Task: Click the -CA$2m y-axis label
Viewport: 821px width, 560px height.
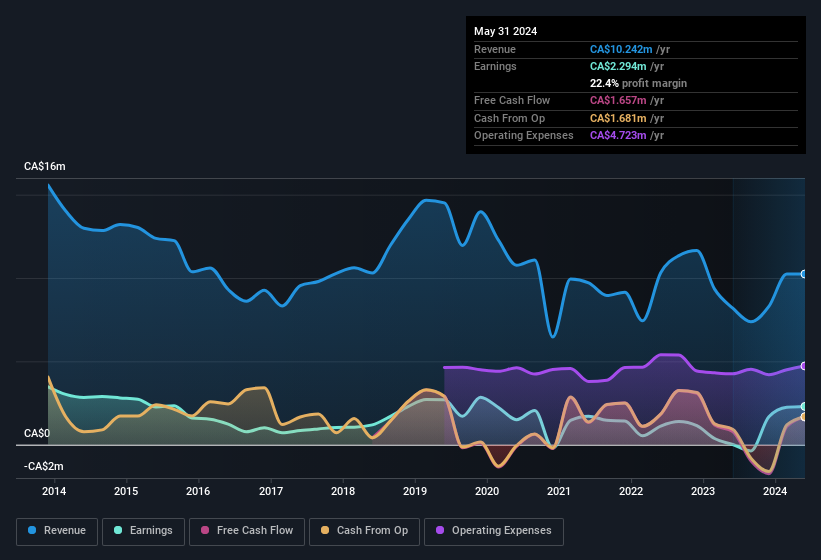Action: coord(43,466)
